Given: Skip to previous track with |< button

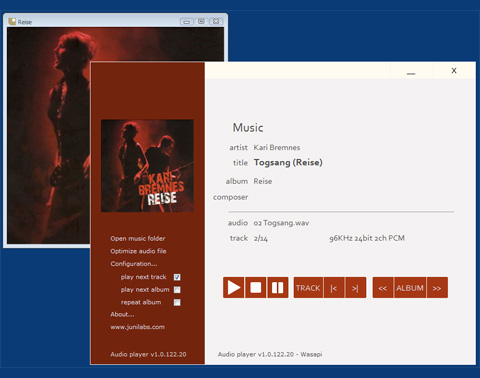Looking at the screenshot, I should [x=334, y=288].
